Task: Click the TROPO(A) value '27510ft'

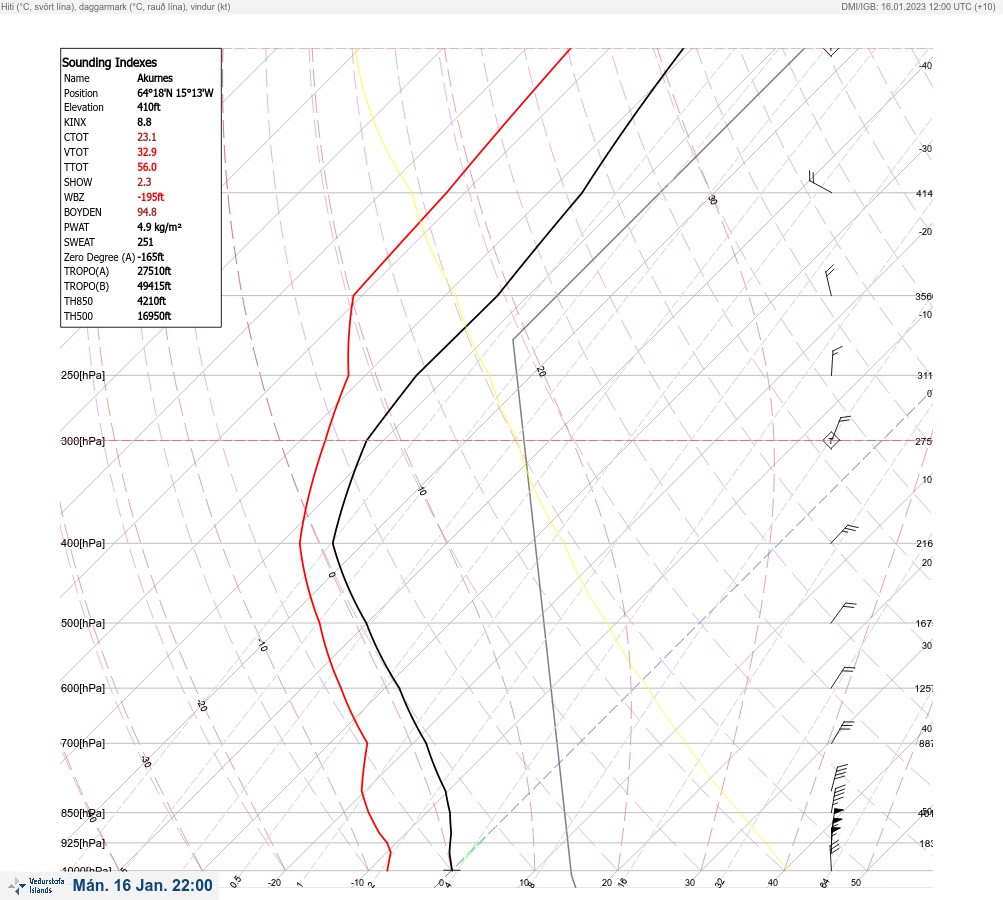Action: tap(154, 271)
